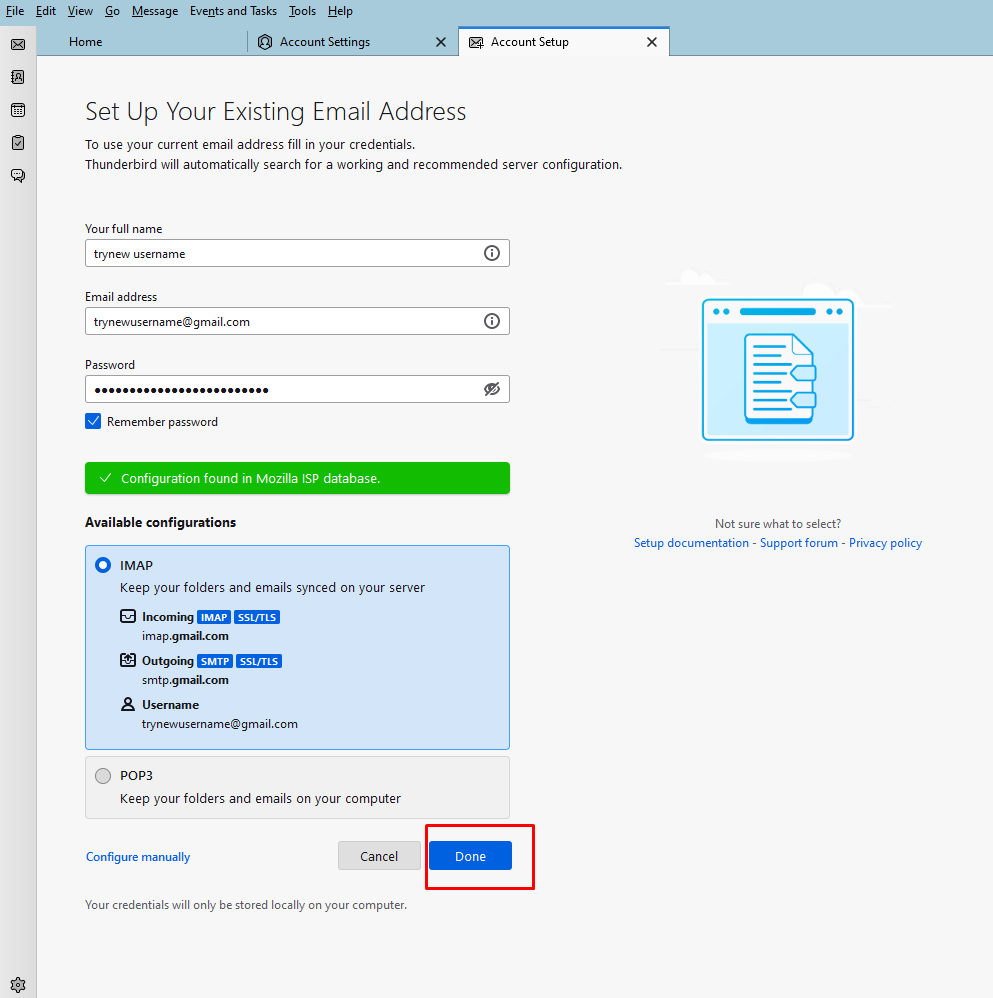
Task: Click the Cancel button
Action: pyautogui.click(x=379, y=856)
